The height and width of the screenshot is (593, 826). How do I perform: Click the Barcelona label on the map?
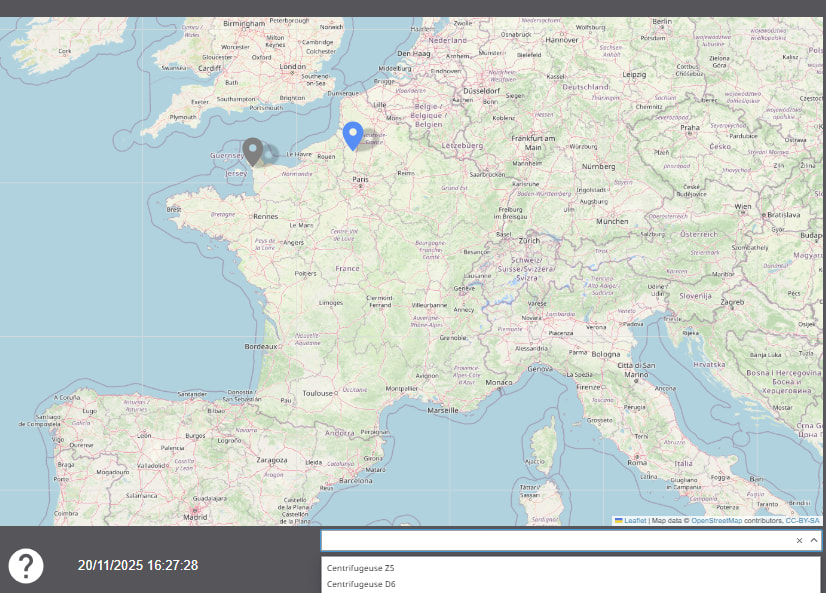(x=356, y=481)
